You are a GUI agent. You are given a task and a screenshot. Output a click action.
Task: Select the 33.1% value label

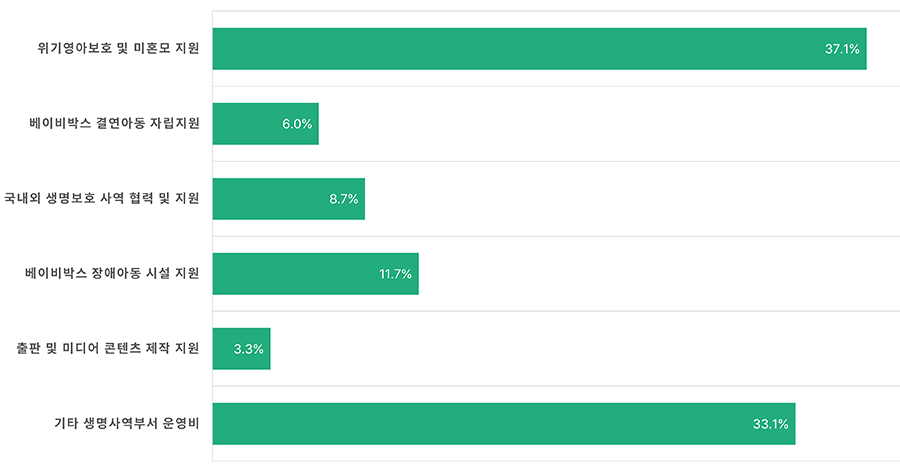(771, 424)
